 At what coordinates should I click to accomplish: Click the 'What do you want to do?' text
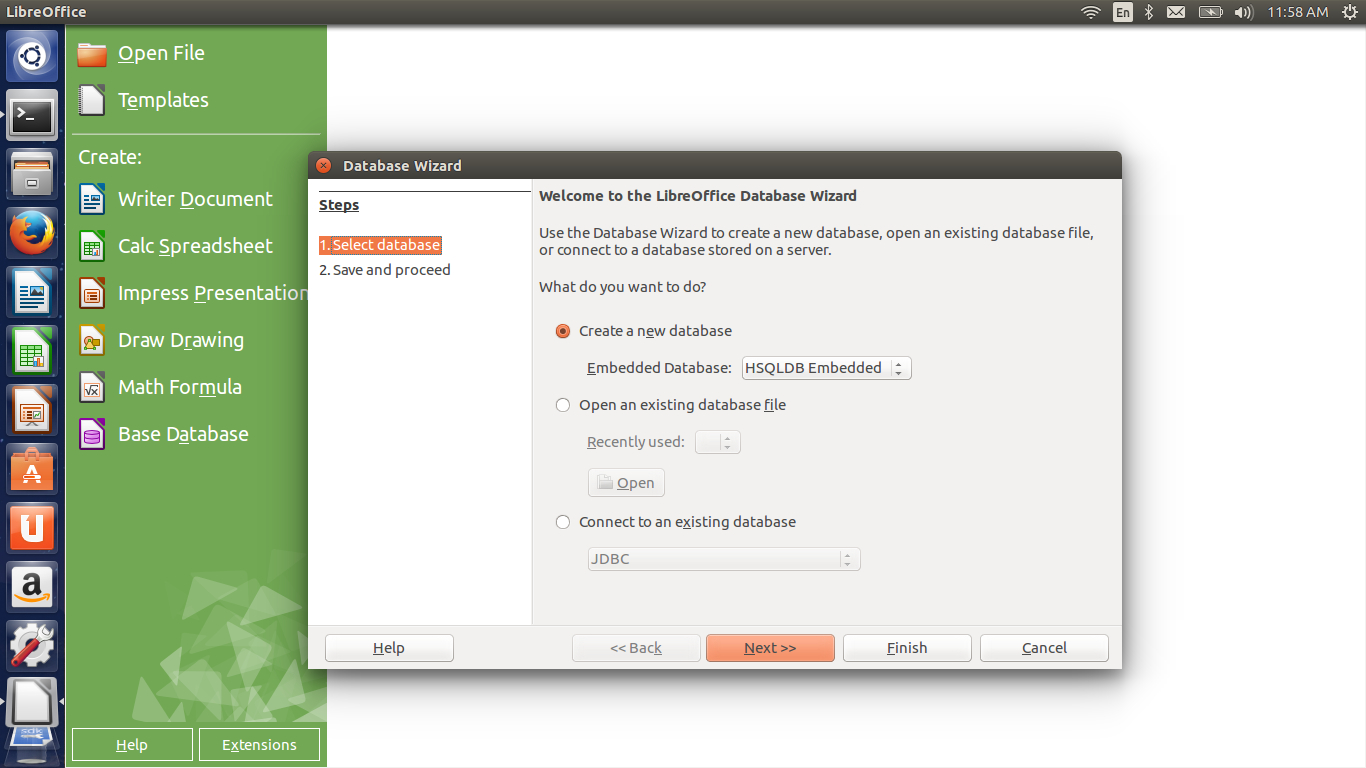coord(623,287)
